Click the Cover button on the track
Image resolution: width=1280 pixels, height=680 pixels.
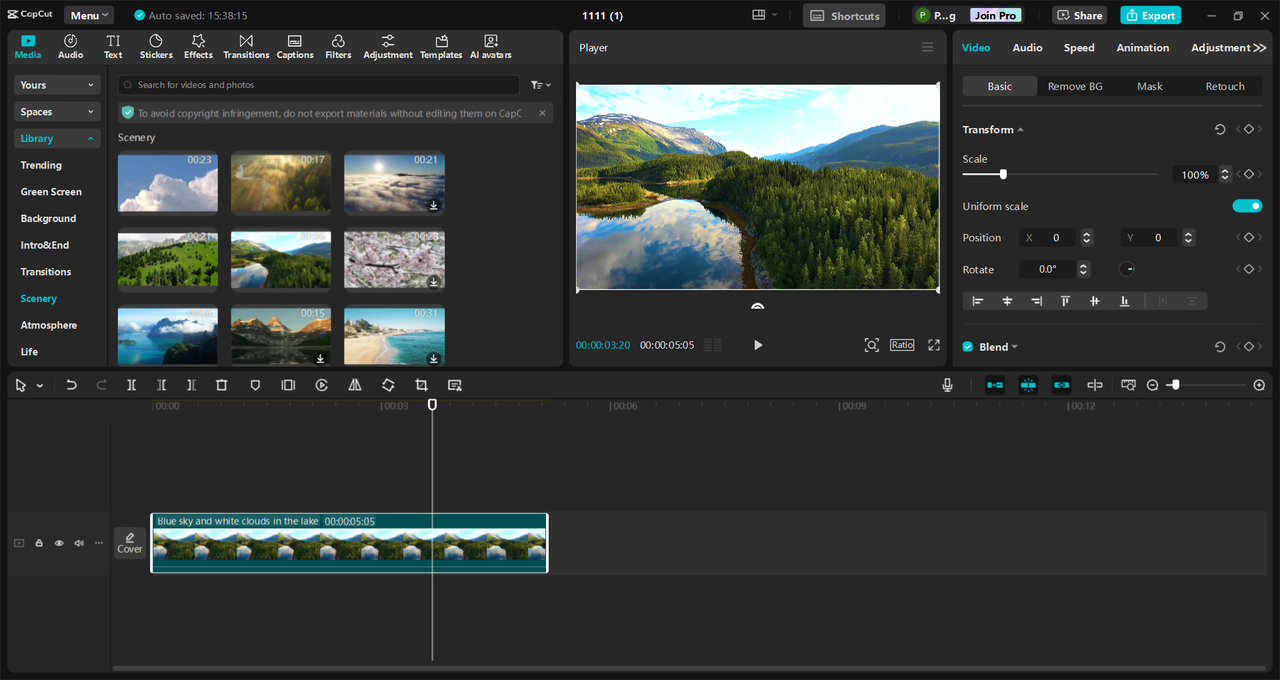coord(130,543)
